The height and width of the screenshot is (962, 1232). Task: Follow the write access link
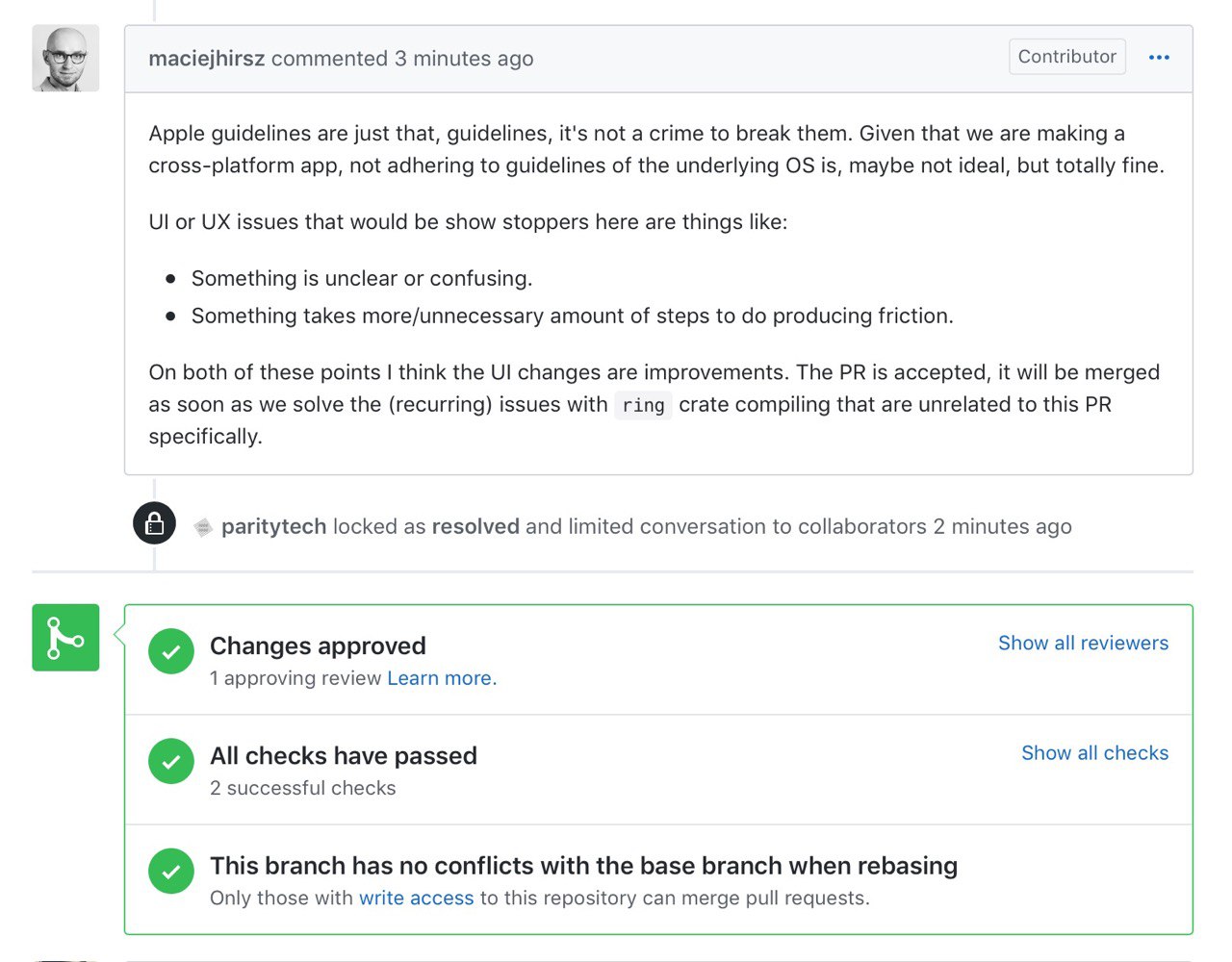coord(417,898)
